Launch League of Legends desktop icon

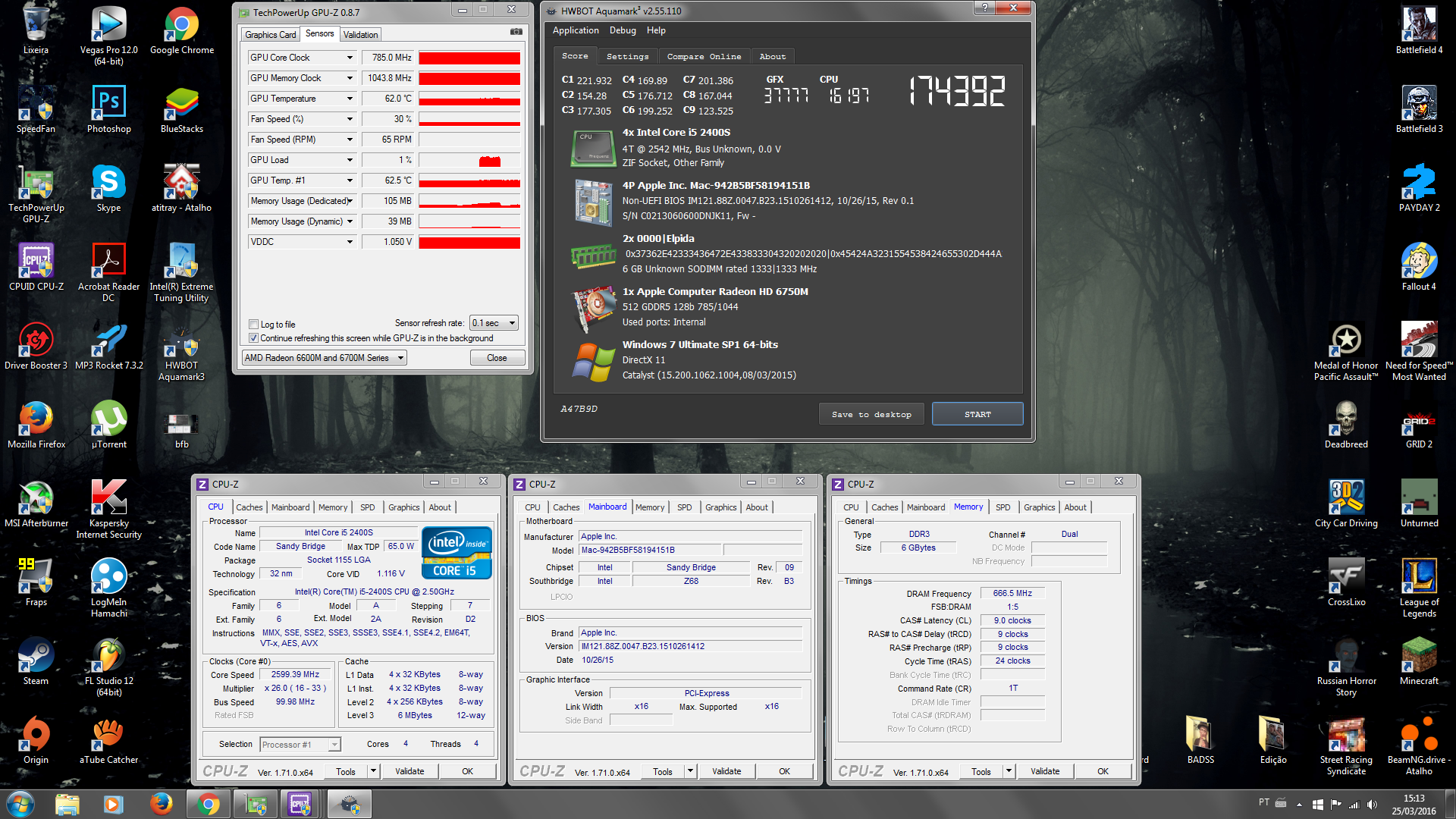pos(1419,588)
